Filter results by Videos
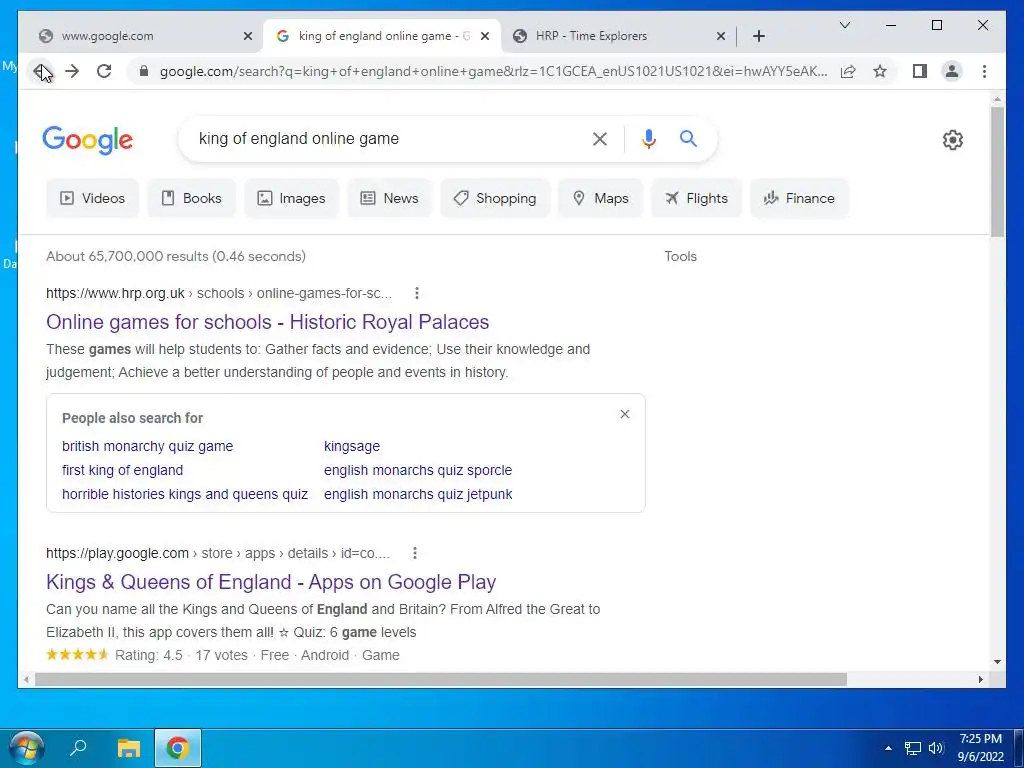 (92, 198)
